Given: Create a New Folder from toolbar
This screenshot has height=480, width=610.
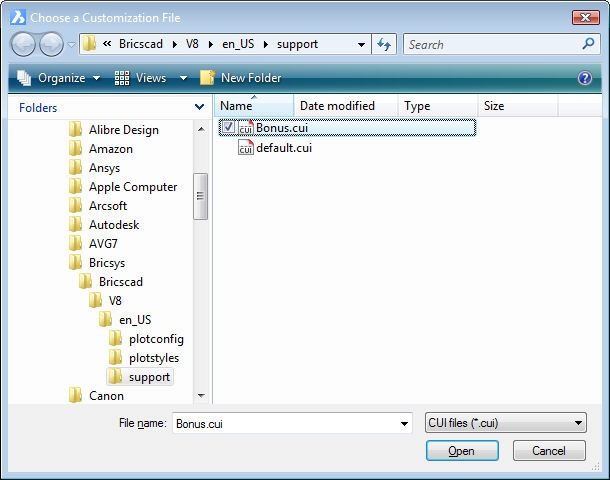Looking at the screenshot, I should point(240,78).
